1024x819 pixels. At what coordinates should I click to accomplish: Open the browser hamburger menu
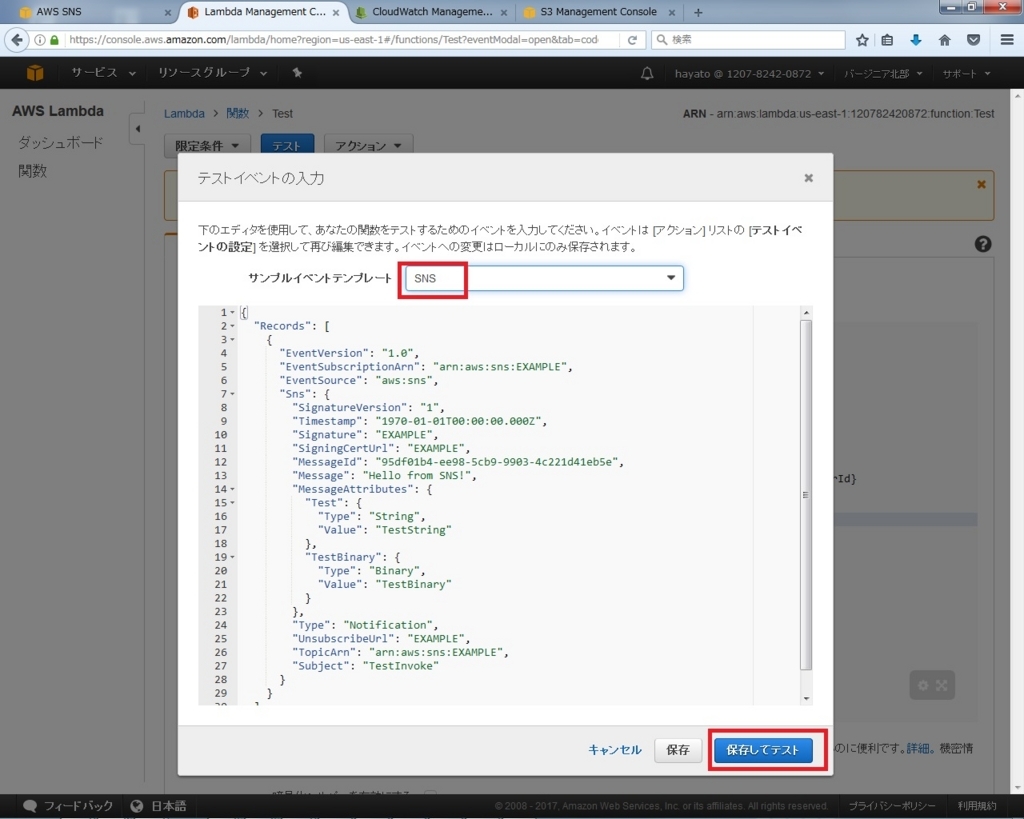pyautogui.click(x=1006, y=40)
